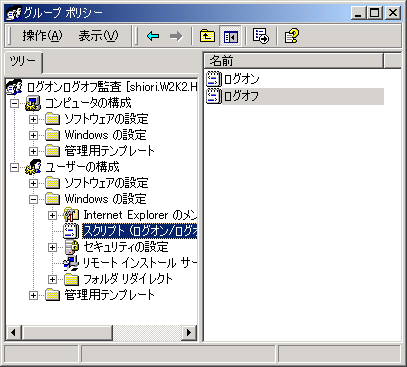The image size is (407, 367).
Task: Toggle the Show/Hide console tree icon
Action: (x=230, y=36)
